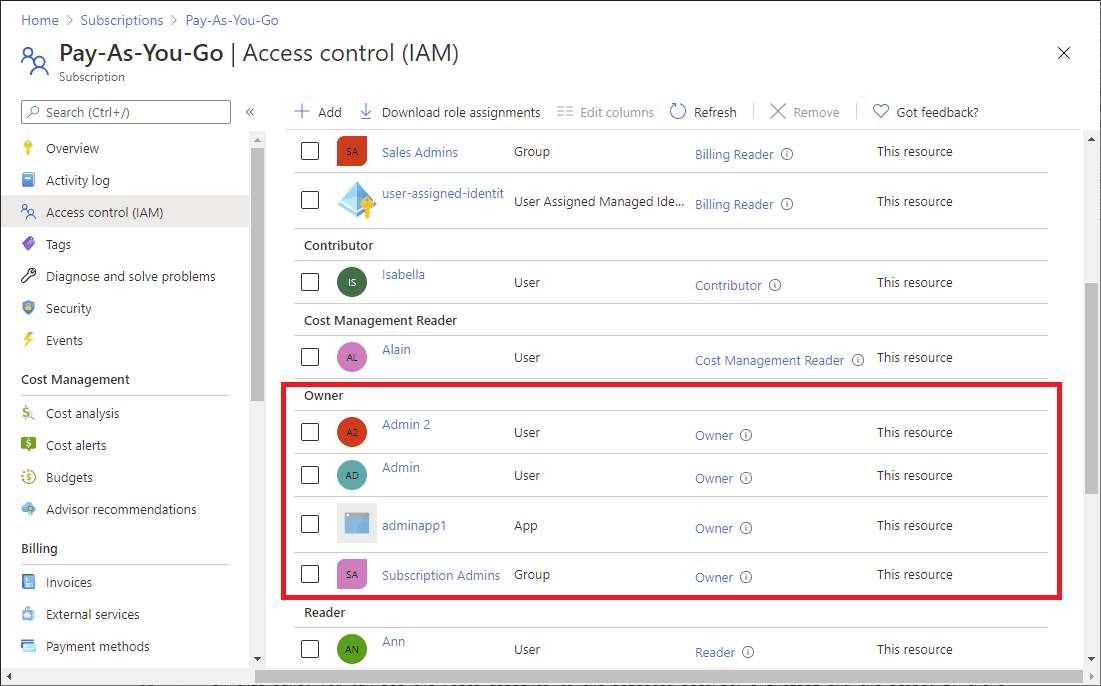Click Download role assignments

pos(450,112)
